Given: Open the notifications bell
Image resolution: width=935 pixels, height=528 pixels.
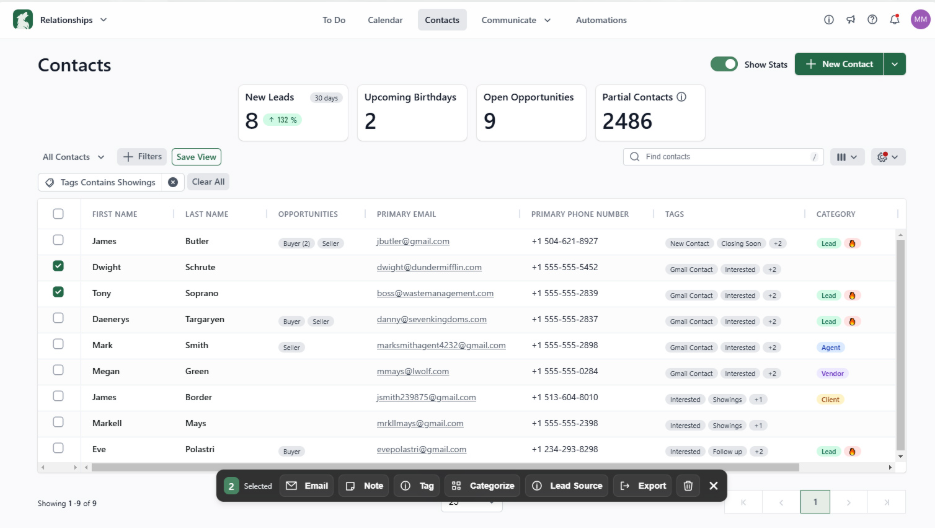Looking at the screenshot, I should click(x=894, y=20).
